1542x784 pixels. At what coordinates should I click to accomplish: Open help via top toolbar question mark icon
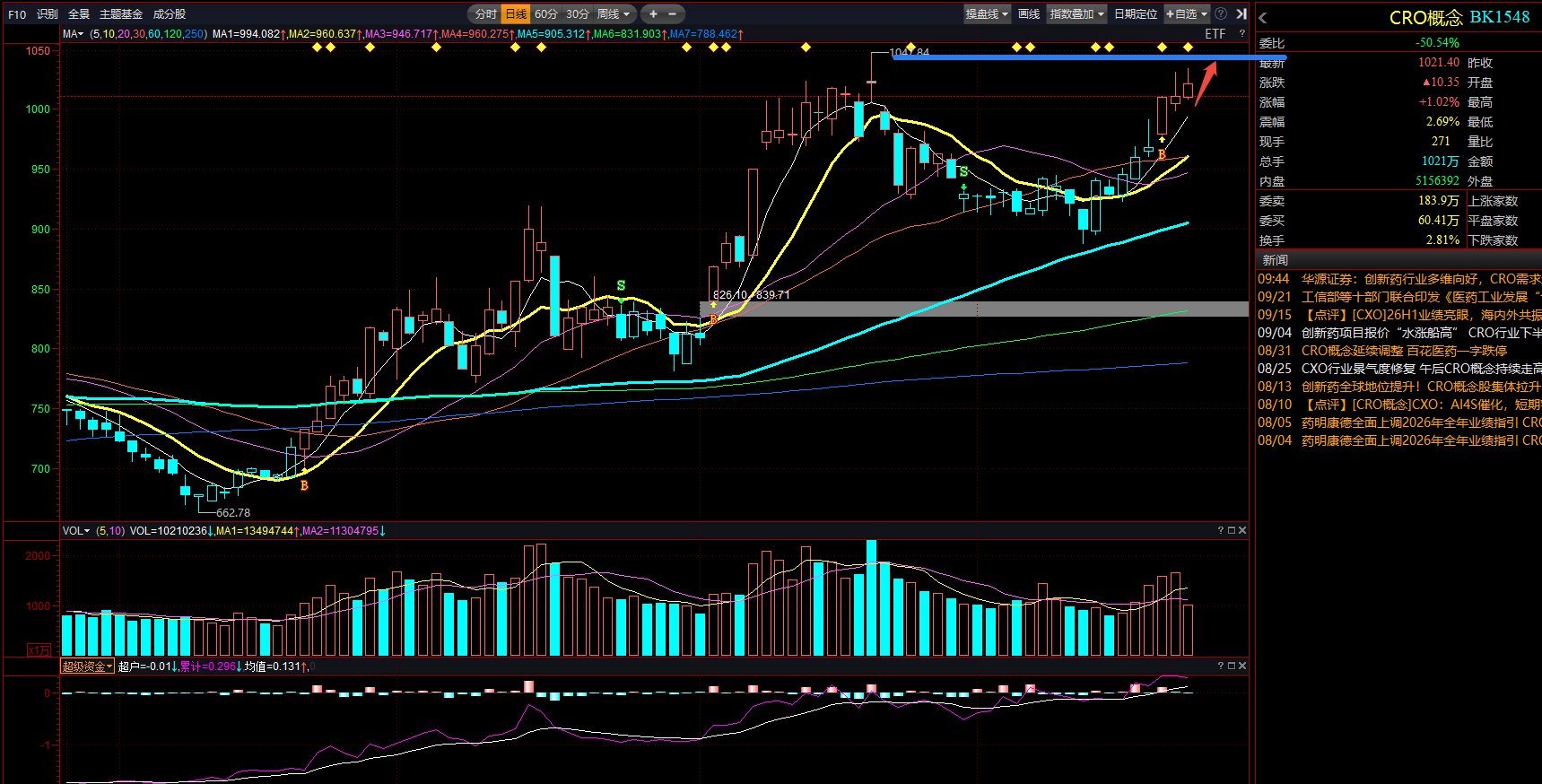coord(1221,13)
